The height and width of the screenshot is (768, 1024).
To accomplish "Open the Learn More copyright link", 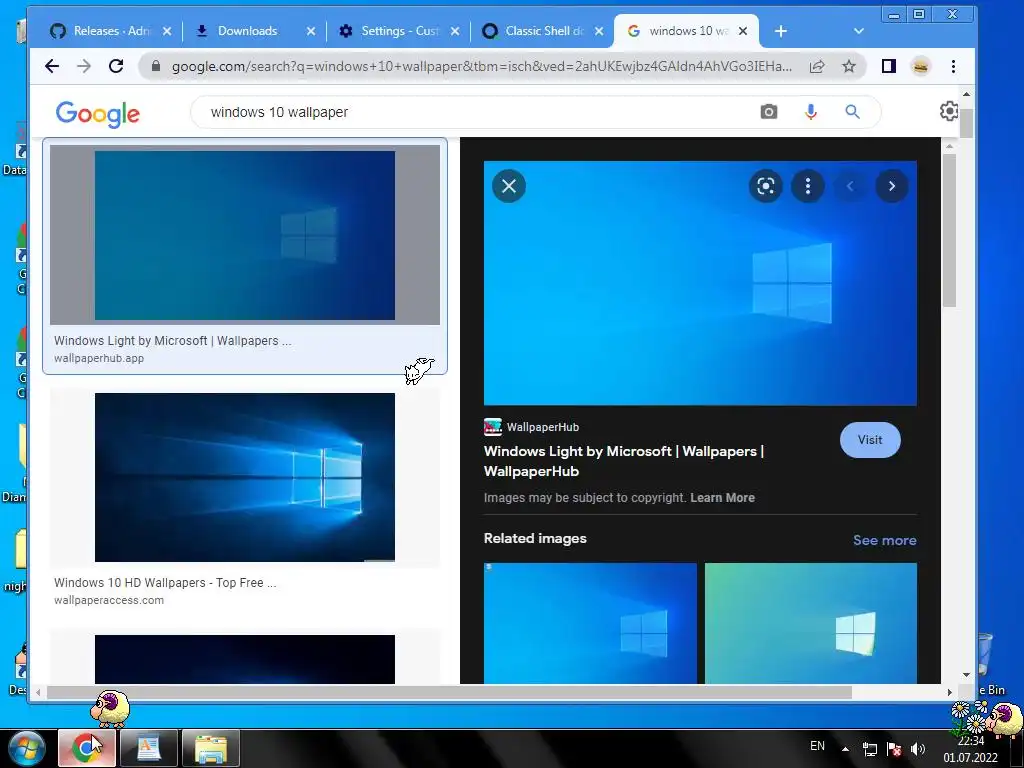I will 722,498.
